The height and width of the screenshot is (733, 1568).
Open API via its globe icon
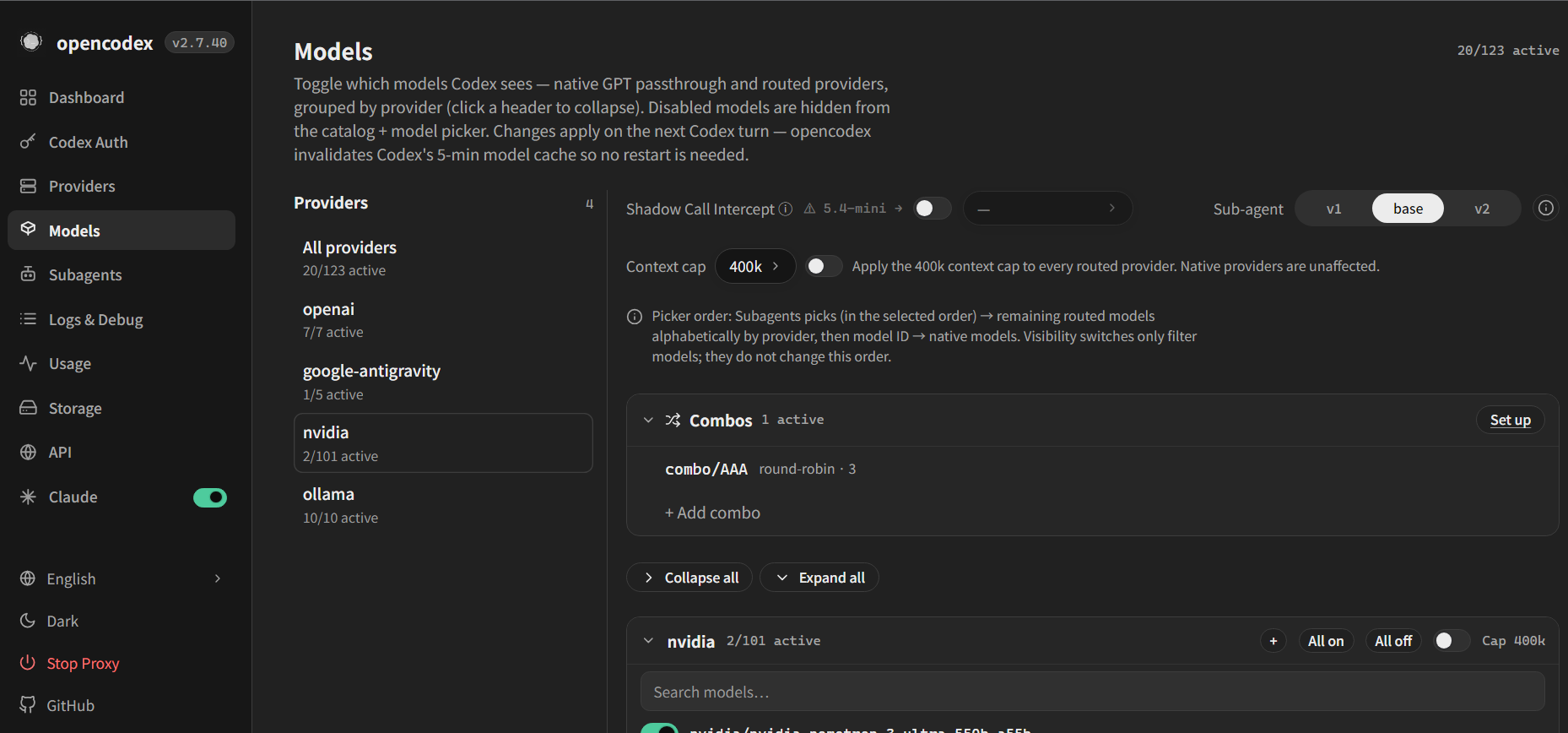point(28,452)
